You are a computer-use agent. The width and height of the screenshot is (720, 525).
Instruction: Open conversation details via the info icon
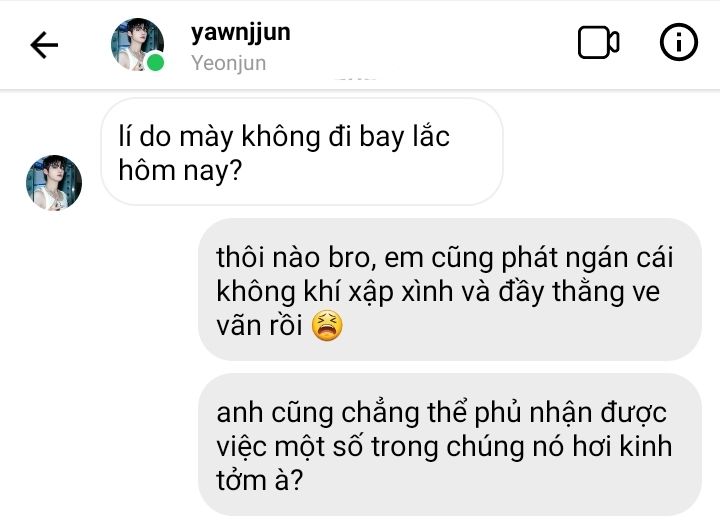pyautogui.click(x=679, y=42)
